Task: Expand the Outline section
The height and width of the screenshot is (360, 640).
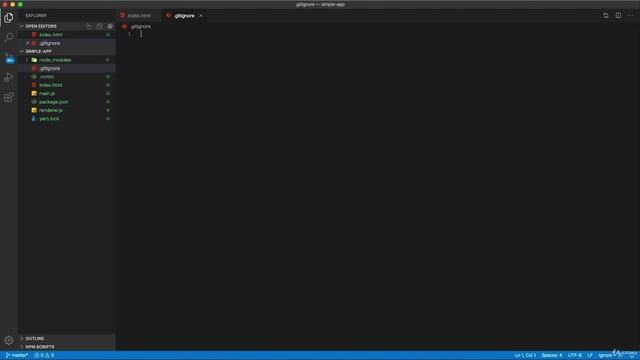Action: (35, 338)
